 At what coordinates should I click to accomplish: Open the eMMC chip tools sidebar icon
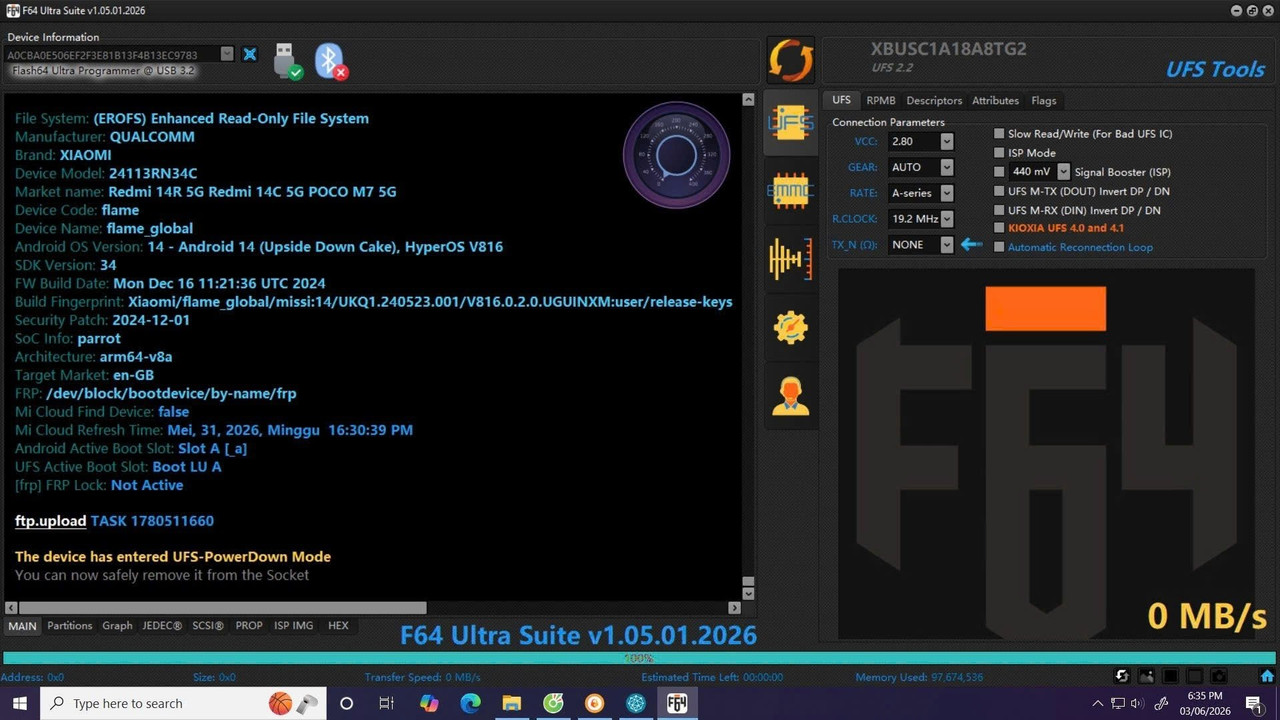click(790, 190)
